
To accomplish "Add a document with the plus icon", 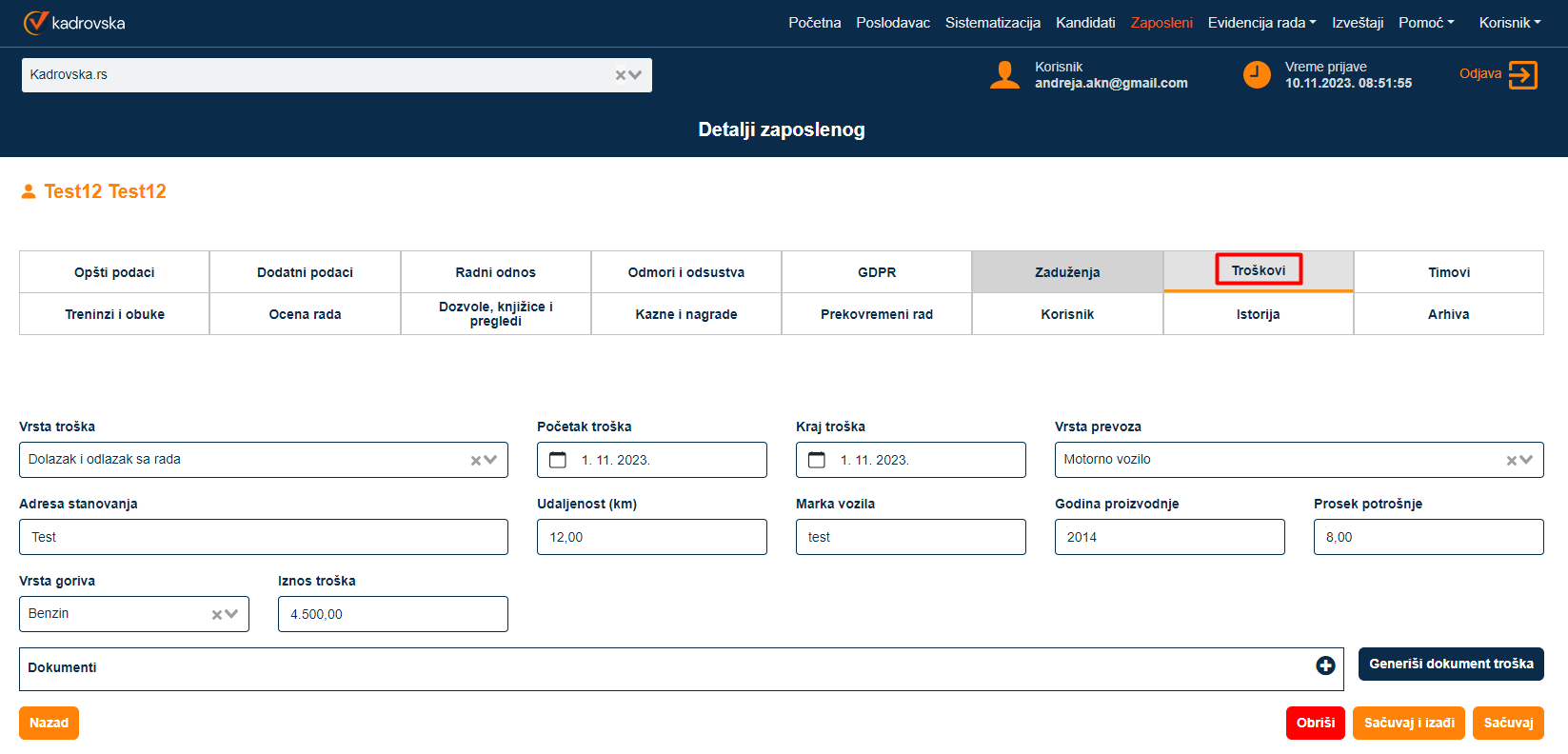I will coord(1325,666).
